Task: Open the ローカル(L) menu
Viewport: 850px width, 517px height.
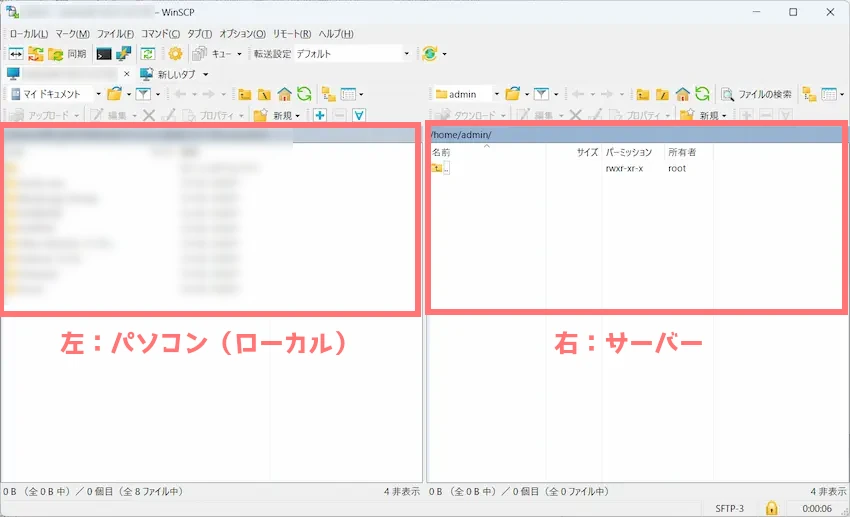Action: pos(29,34)
